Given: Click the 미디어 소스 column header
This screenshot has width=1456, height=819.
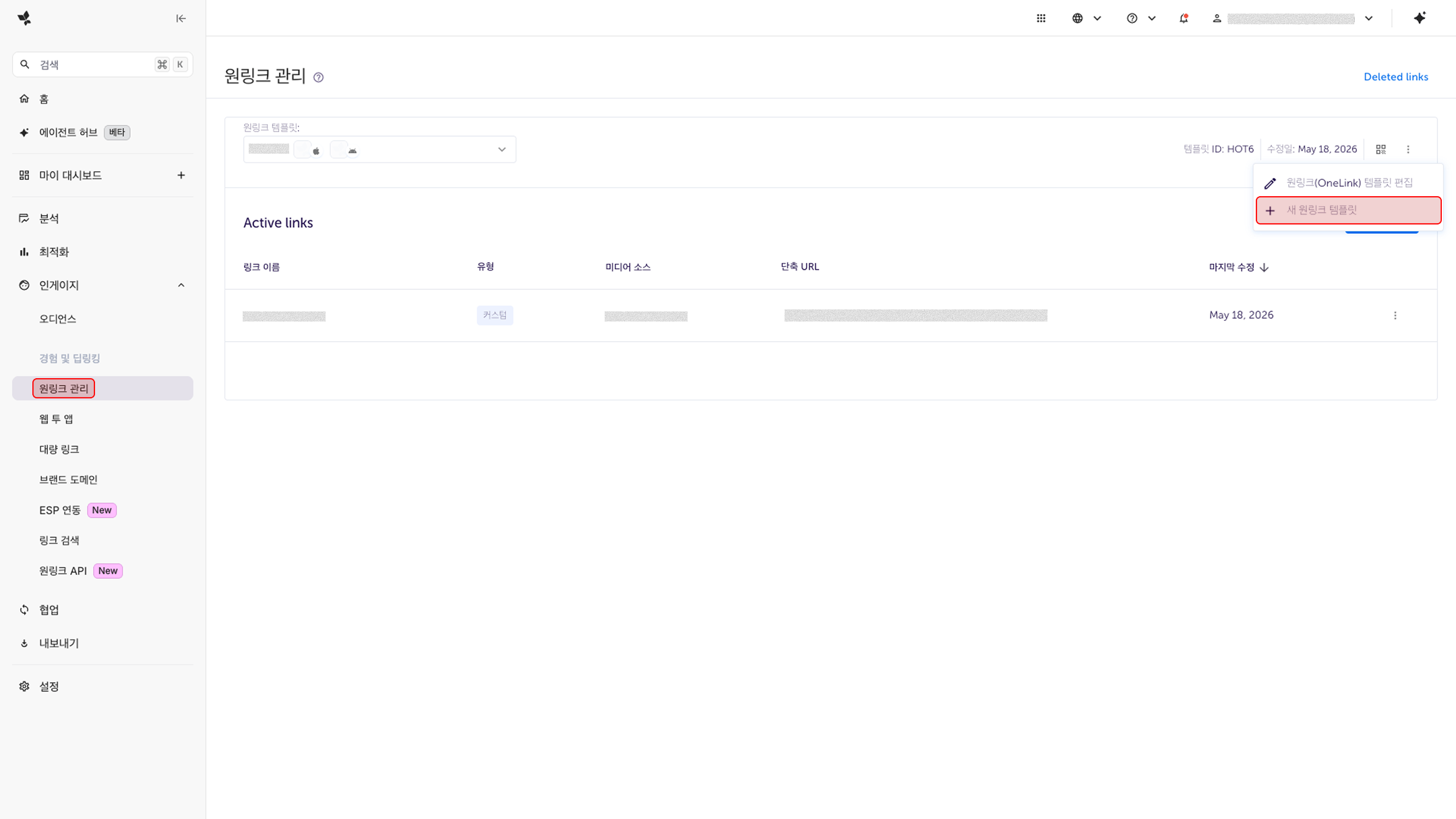Looking at the screenshot, I should (x=628, y=268).
